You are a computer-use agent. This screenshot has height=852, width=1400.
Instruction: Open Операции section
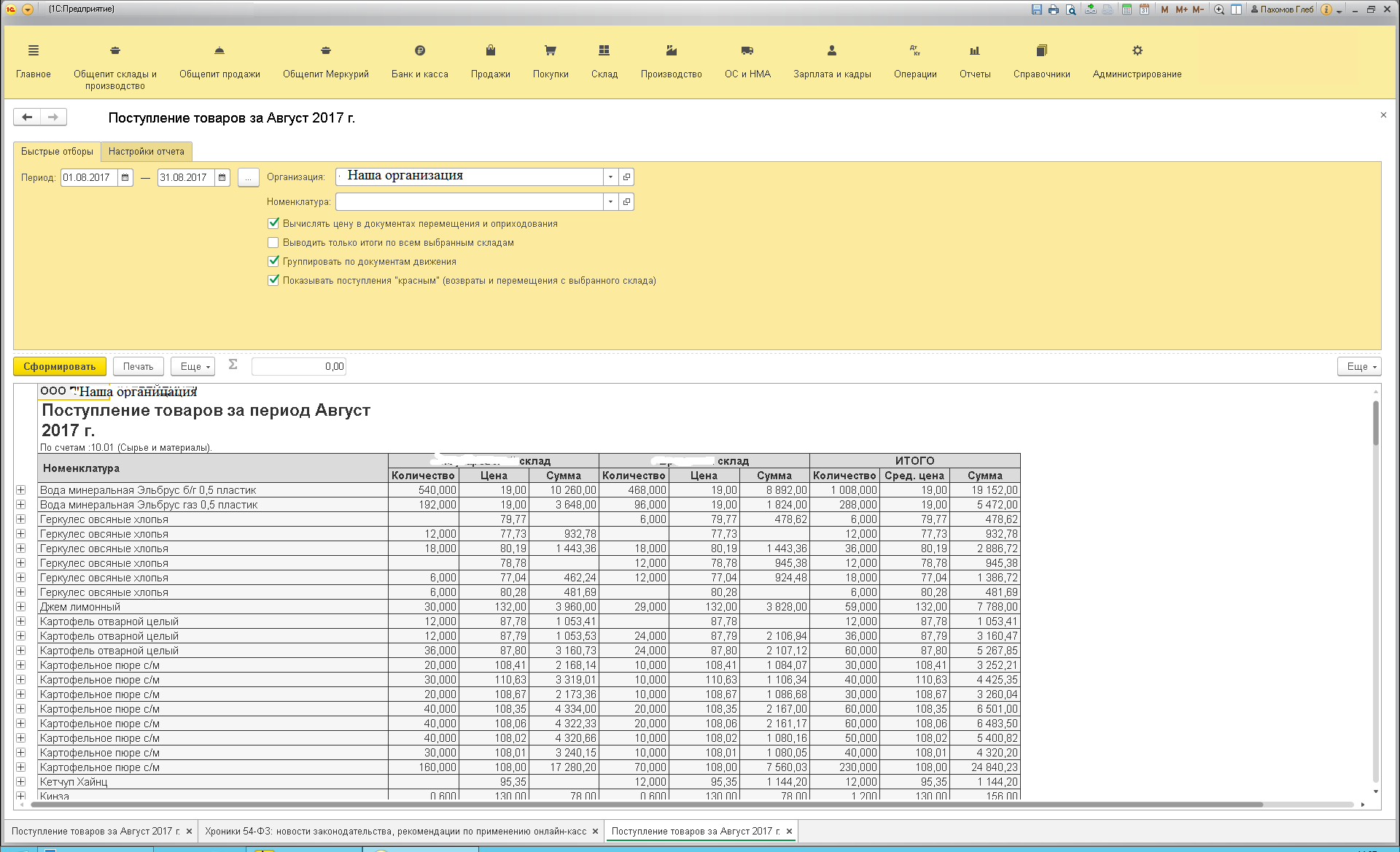coord(915,61)
